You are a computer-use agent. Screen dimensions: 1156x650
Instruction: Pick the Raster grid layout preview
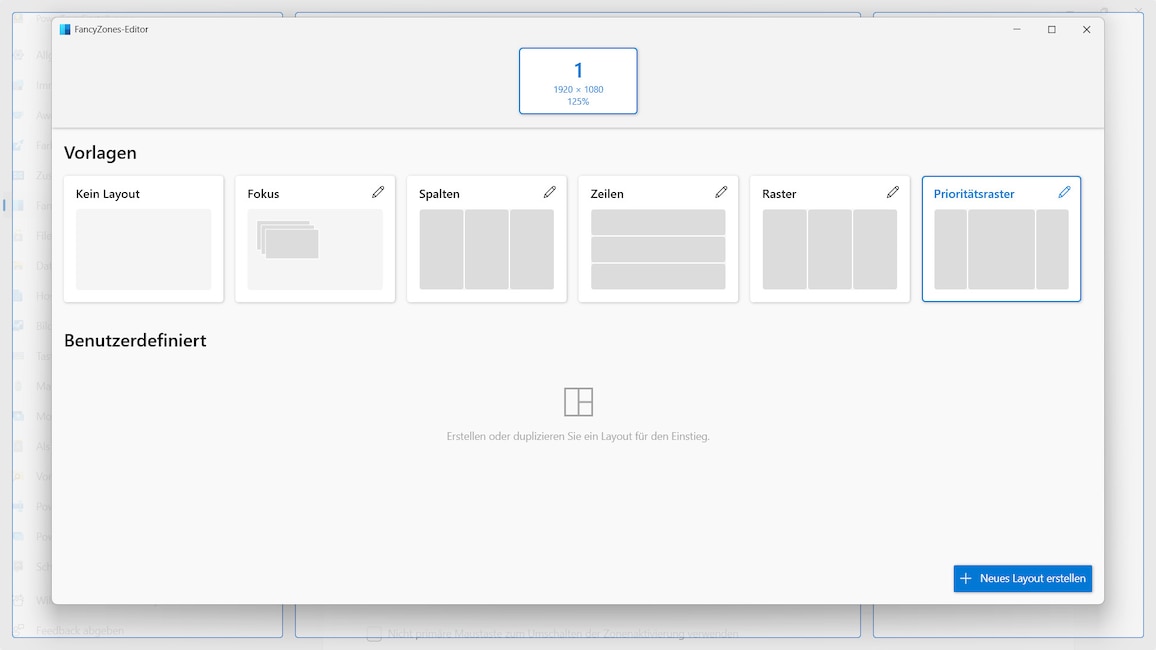pos(829,249)
